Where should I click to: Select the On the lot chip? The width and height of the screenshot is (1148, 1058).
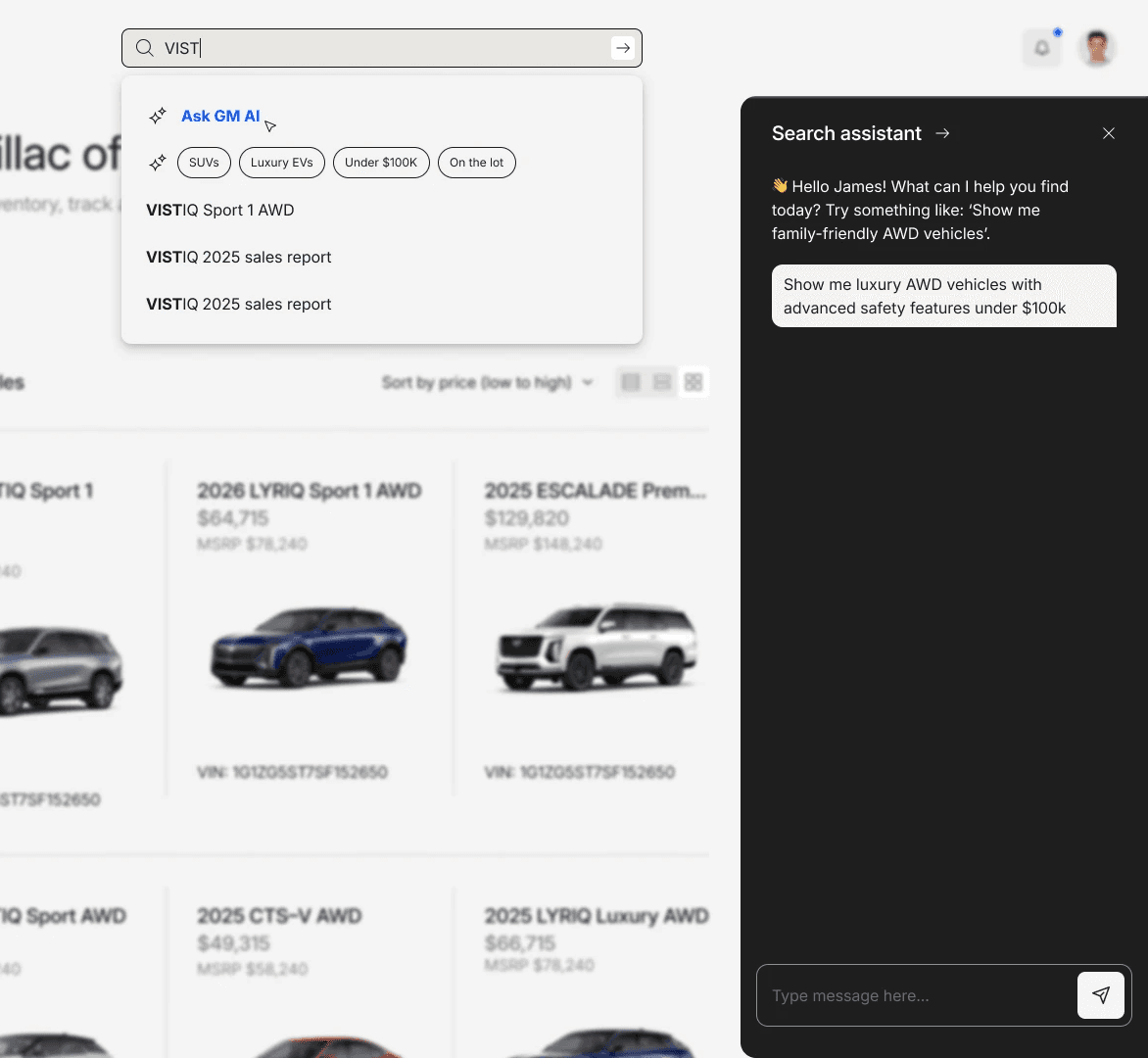(x=477, y=163)
